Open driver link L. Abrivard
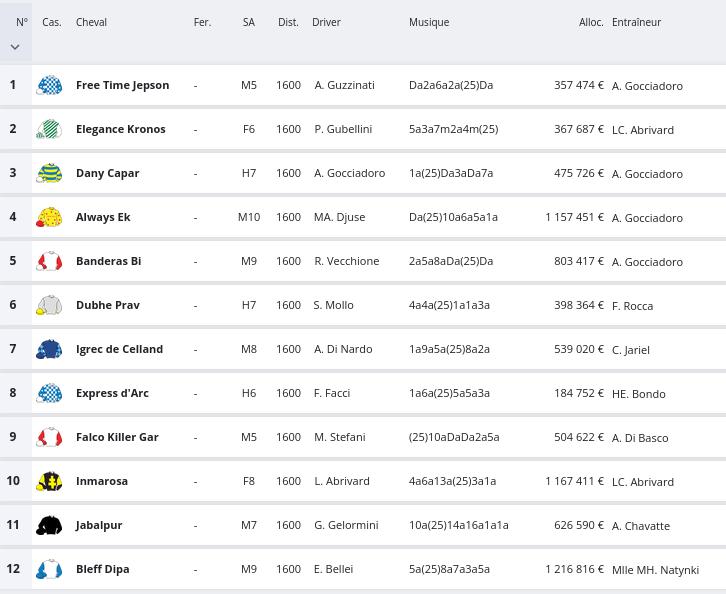 [x=342, y=481]
